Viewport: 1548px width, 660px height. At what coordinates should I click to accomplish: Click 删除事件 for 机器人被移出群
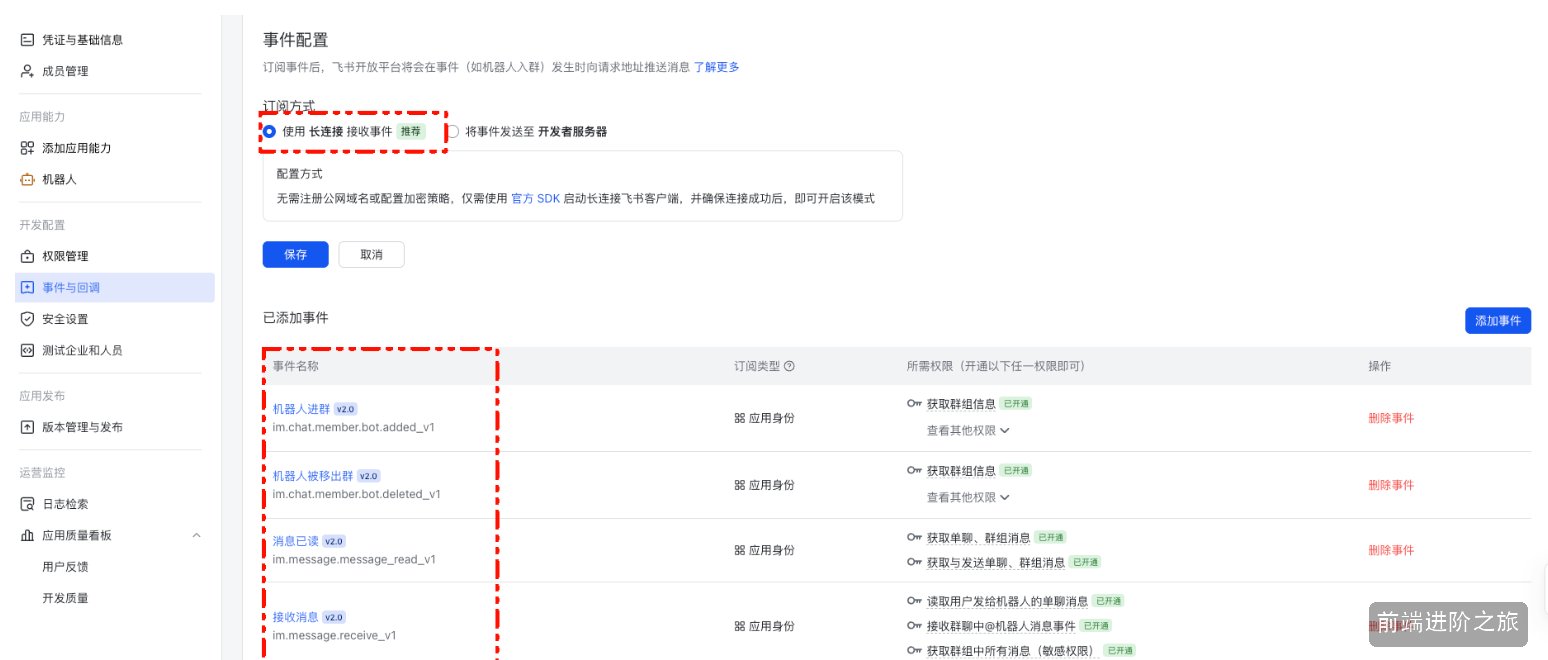point(1391,484)
